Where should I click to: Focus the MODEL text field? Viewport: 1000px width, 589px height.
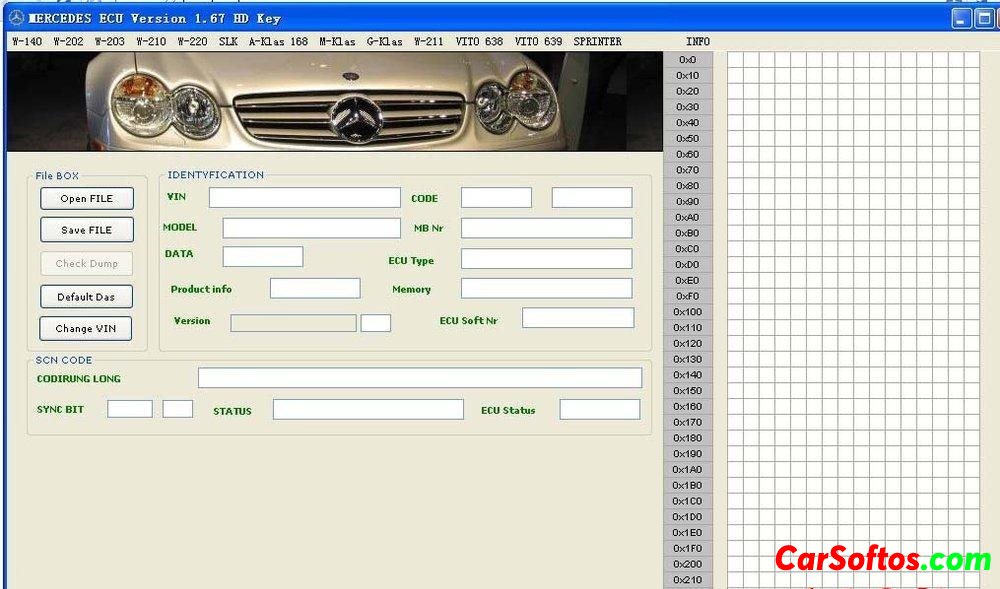point(311,228)
